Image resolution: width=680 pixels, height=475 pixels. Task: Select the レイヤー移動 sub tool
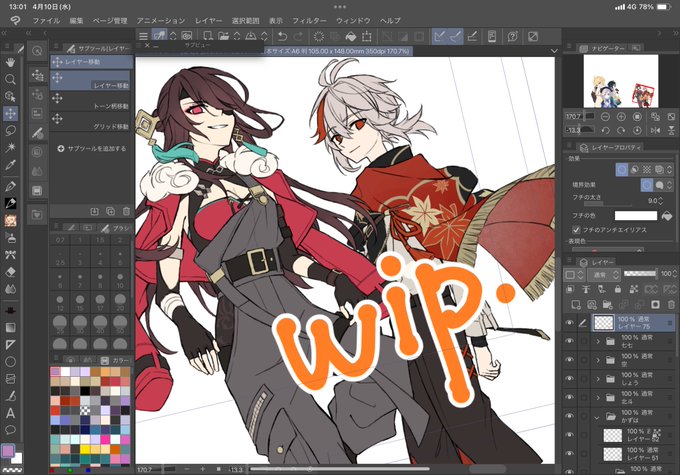[x=91, y=81]
